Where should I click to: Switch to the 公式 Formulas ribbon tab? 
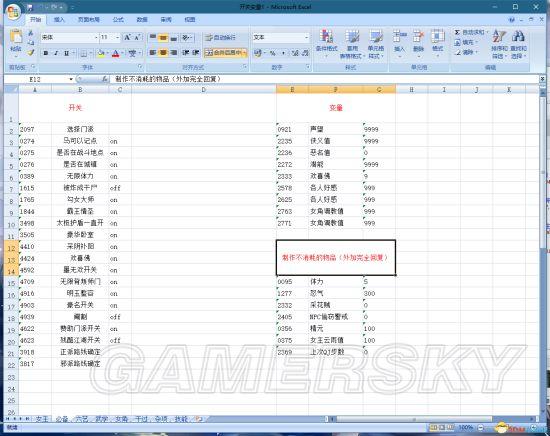coord(118,20)
